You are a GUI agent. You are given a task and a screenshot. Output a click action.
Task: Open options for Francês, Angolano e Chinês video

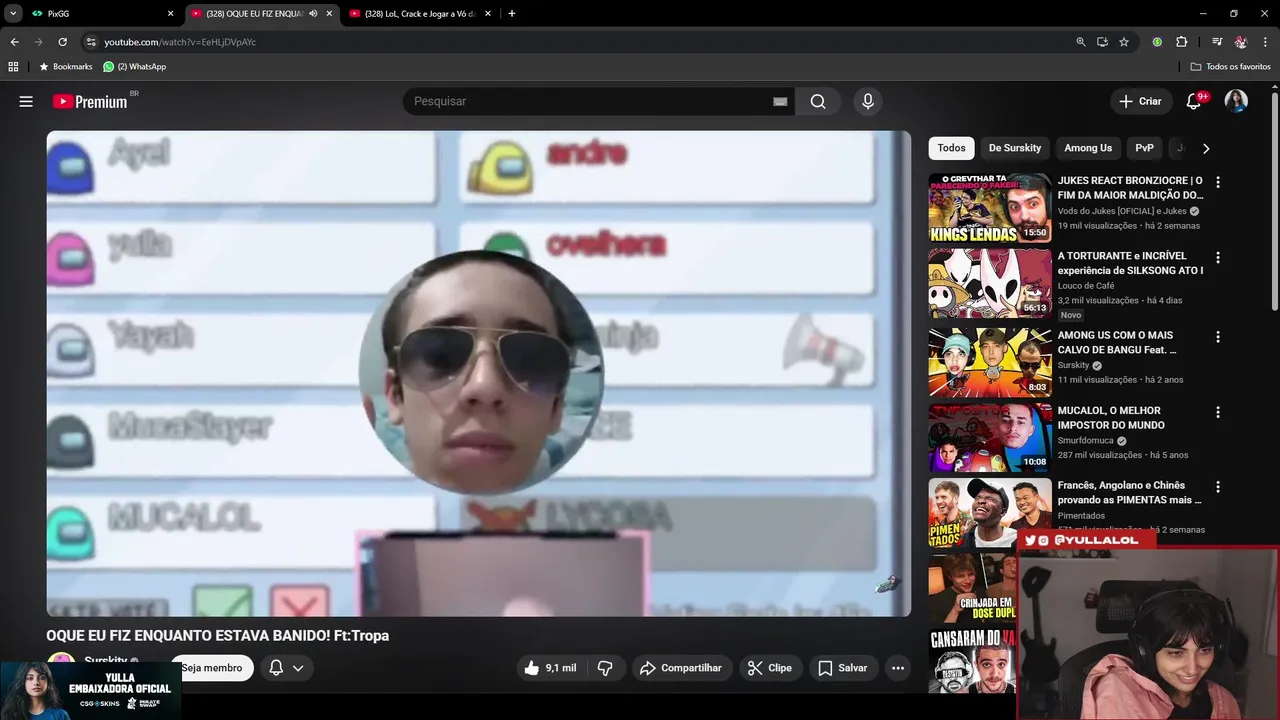tap(1218, 487)
